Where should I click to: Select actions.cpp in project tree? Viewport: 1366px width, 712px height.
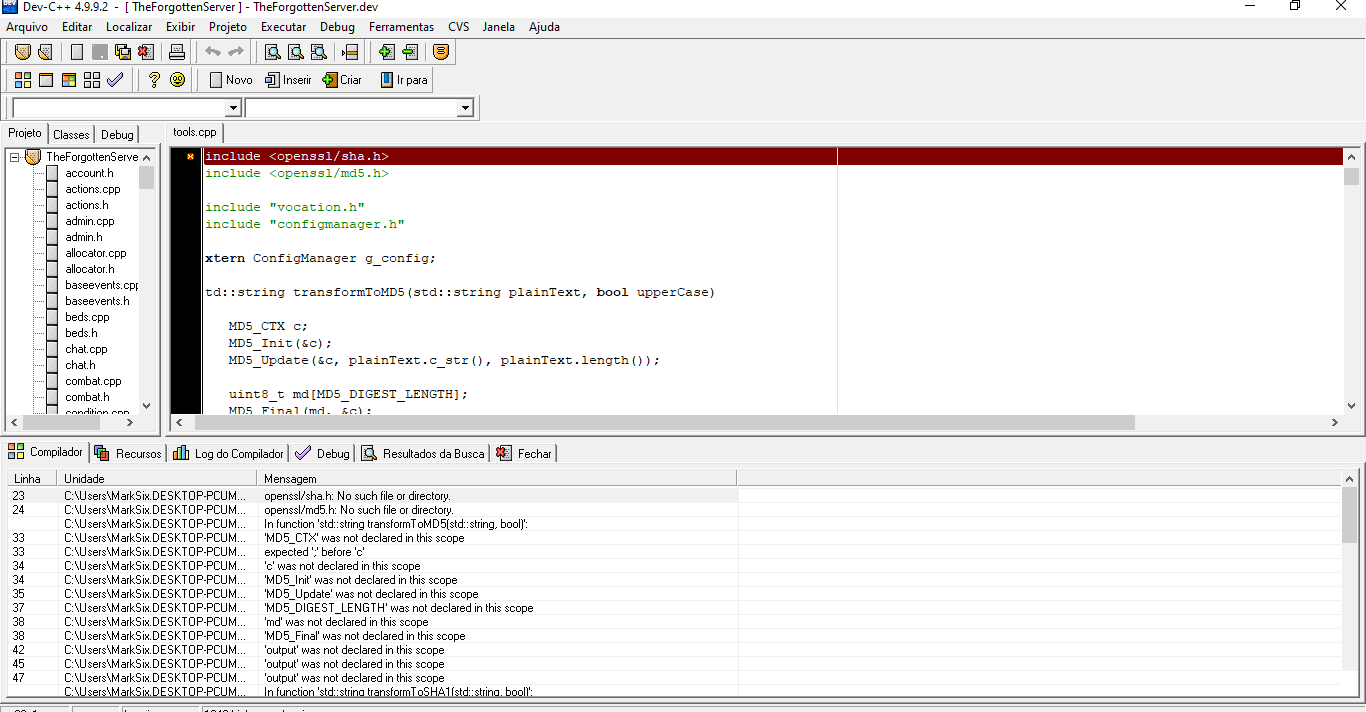click(92, 189)
